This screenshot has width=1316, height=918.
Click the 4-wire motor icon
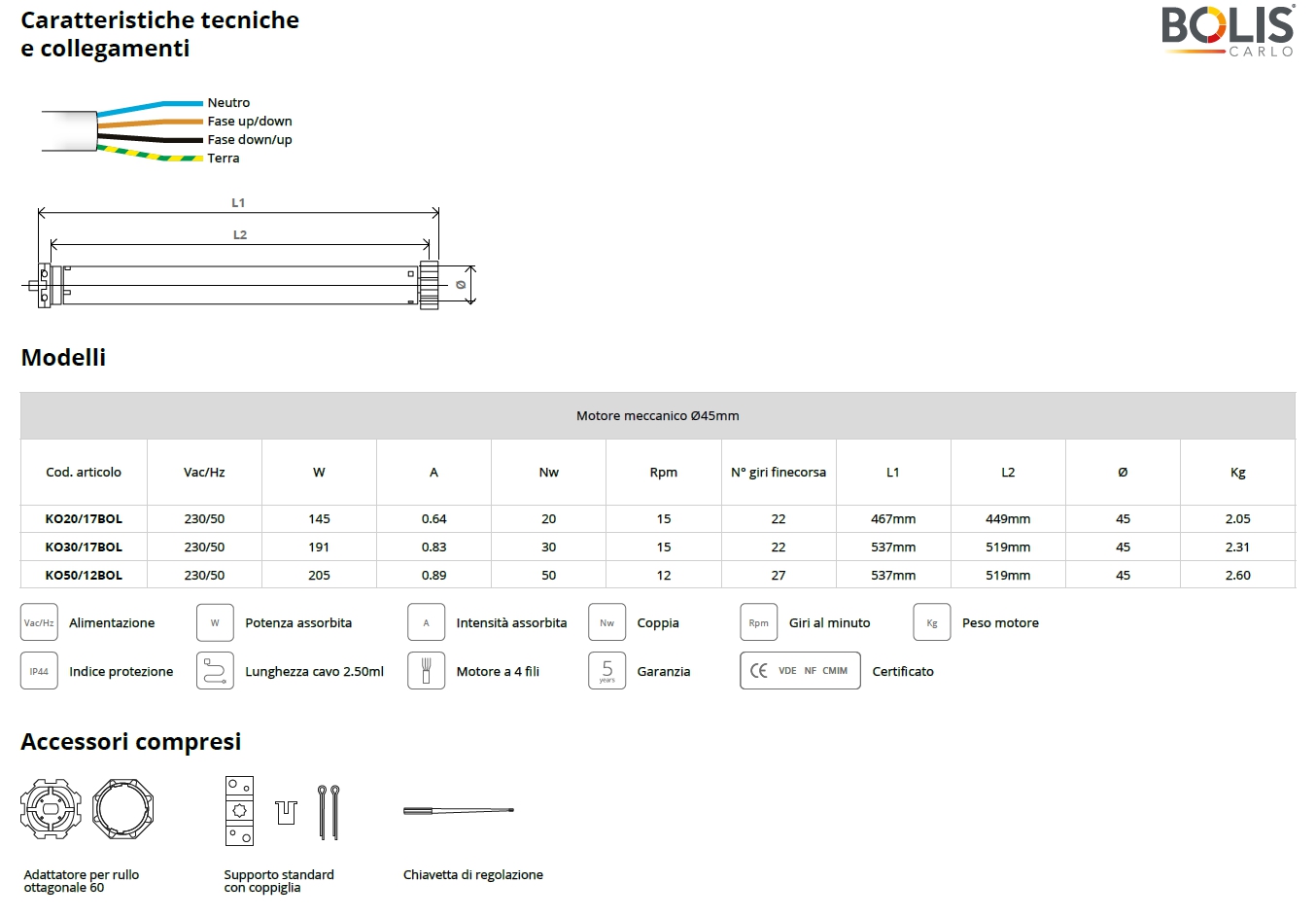click(426, 671)
